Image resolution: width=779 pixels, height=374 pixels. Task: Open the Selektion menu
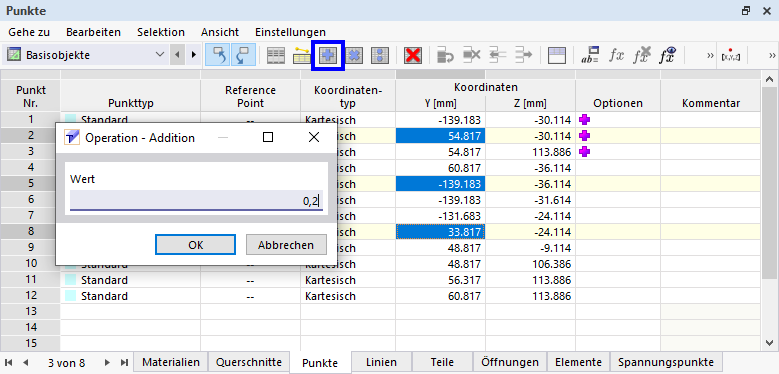pyautogui.click(x=161, y=32)
